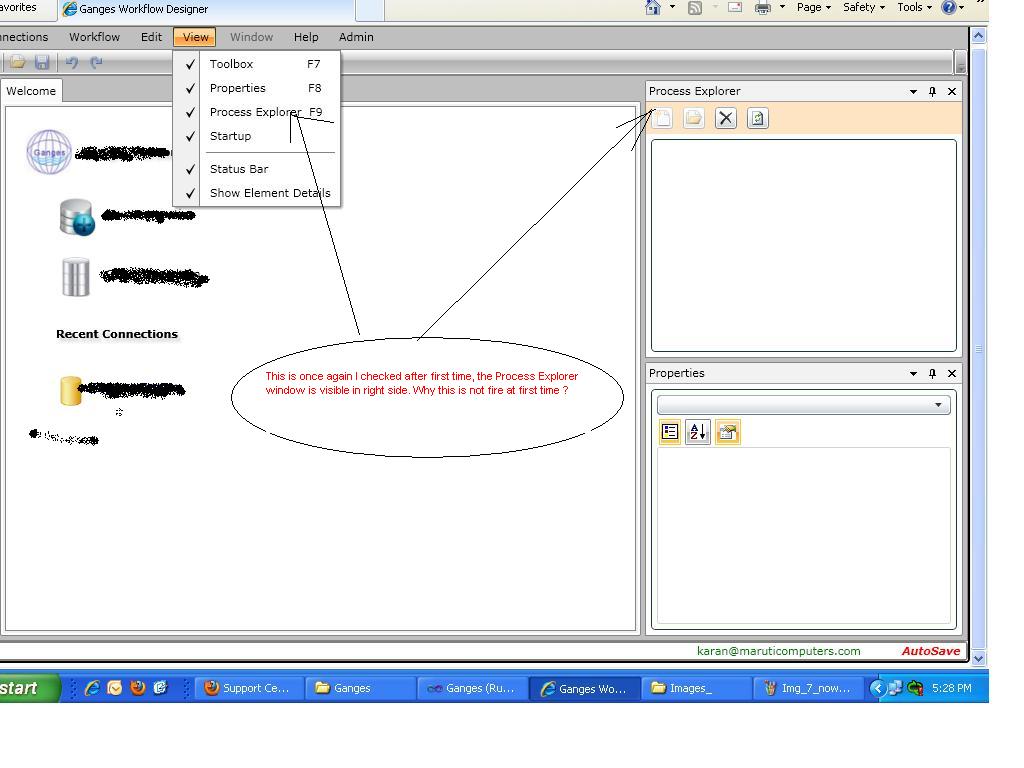This screenshot has height=768, width=1024.
Task: Pin the Properties panel
Action: click(932, 374)
